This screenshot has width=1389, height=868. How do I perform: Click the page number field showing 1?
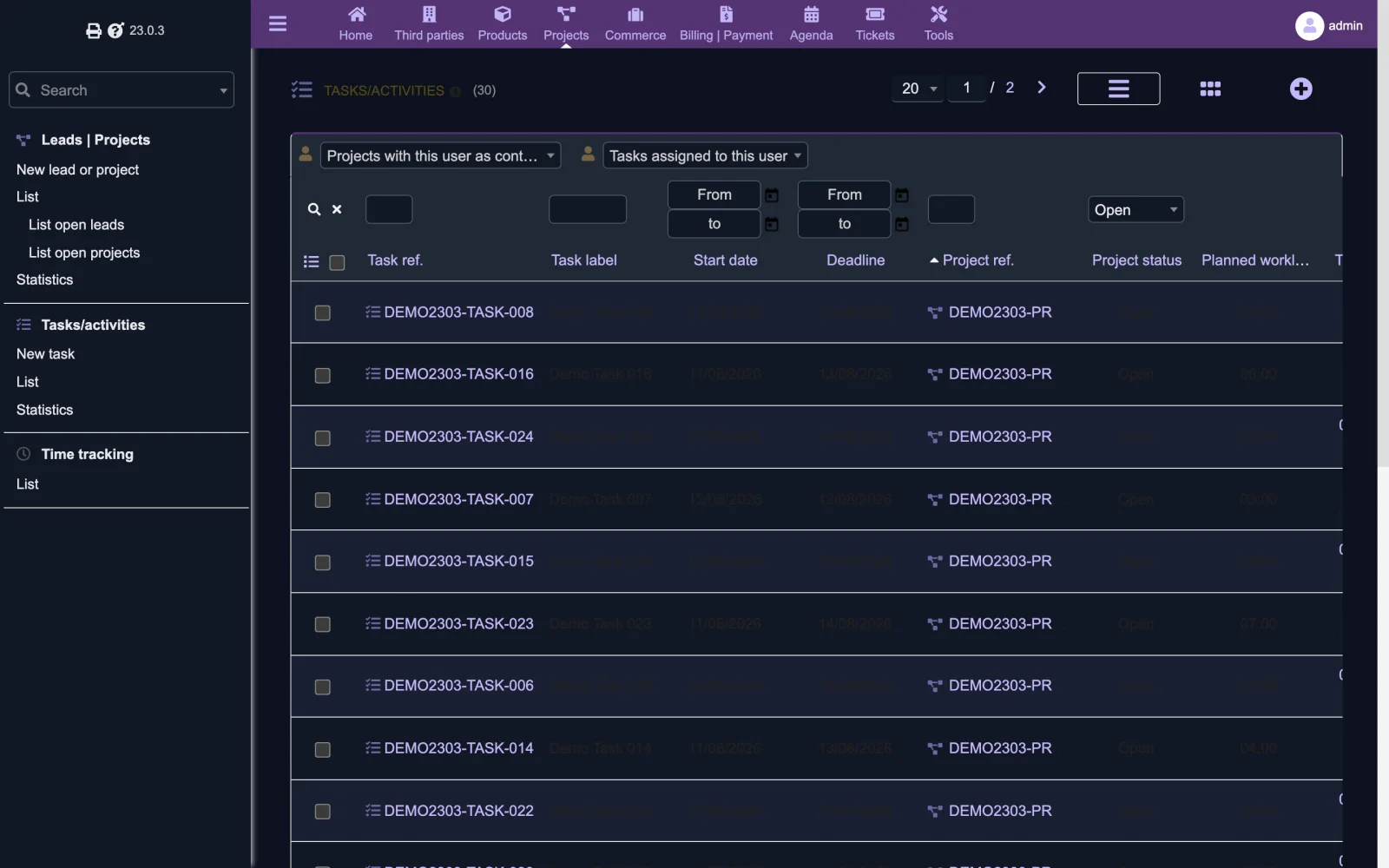tap(966, 88)
